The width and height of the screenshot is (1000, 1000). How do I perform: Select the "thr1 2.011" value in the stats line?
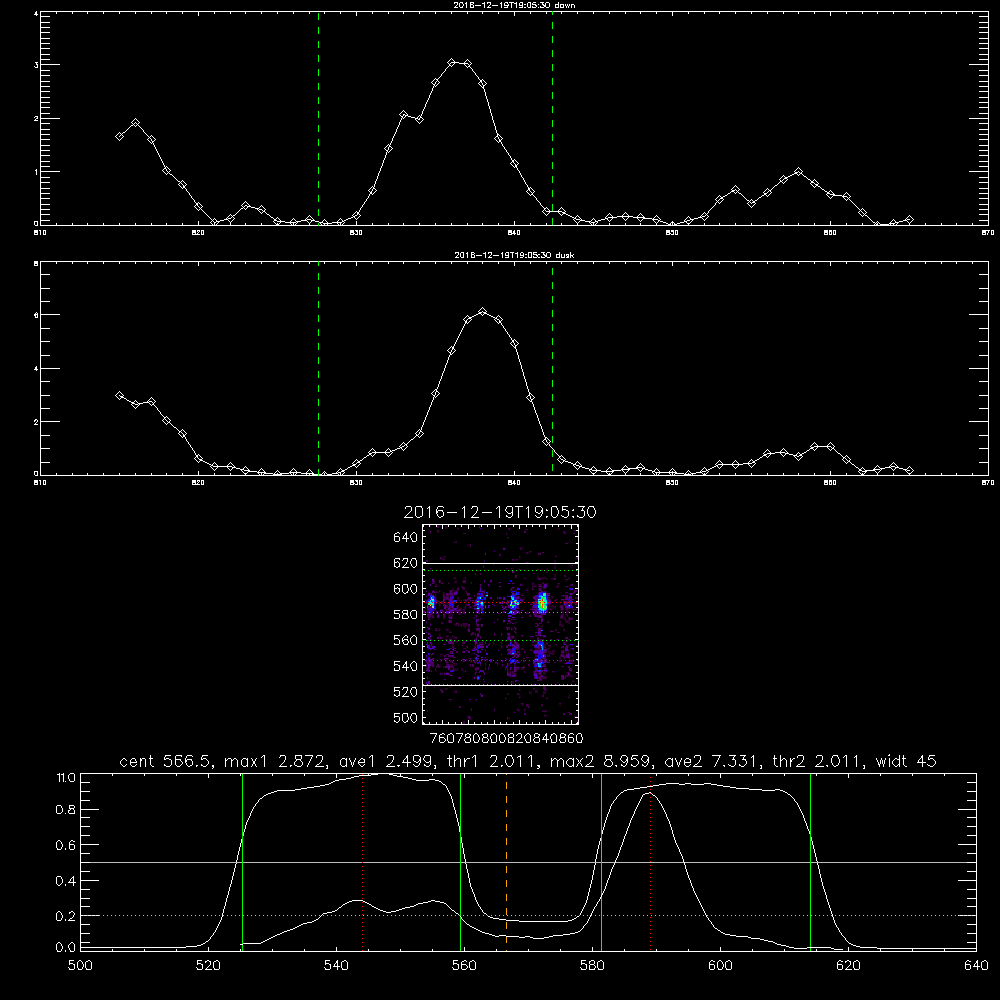(491, 761)
